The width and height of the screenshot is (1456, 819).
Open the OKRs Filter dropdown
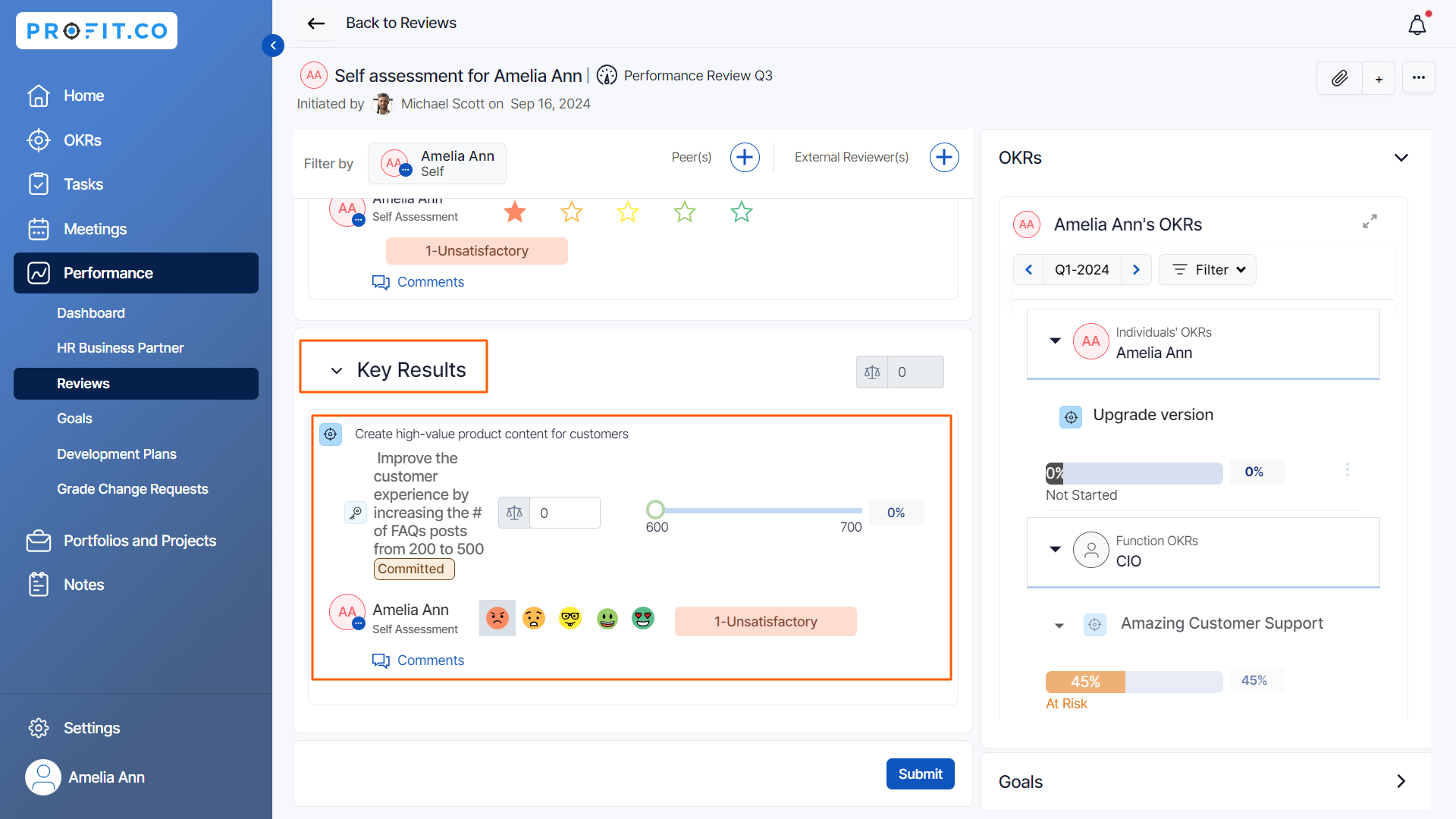click(x=1208, y=270)
